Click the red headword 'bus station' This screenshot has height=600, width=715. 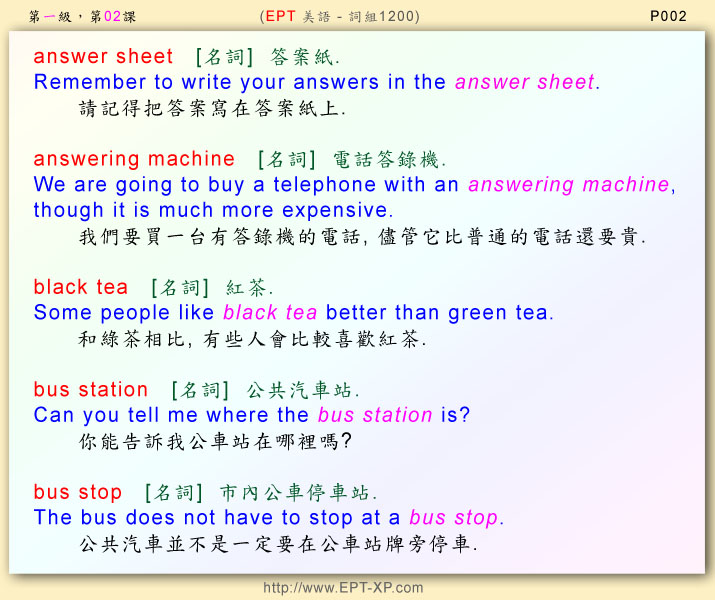point(91,390)
